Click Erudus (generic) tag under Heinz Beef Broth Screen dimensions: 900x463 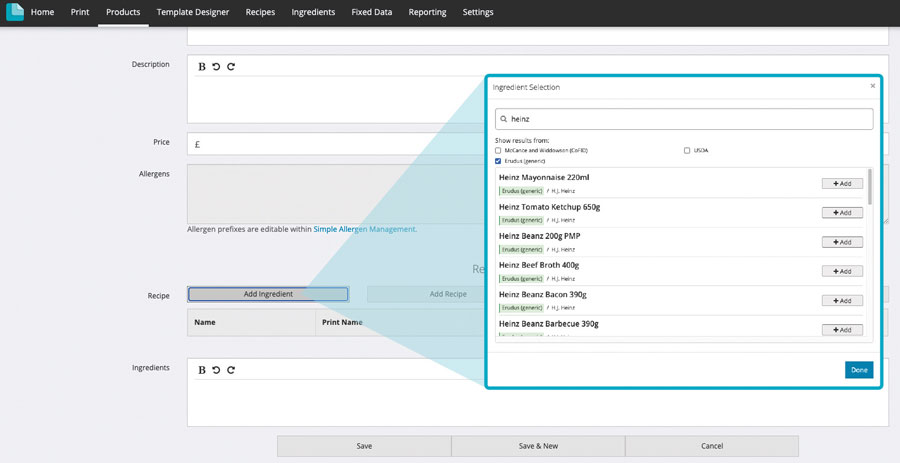click(521, 279)
